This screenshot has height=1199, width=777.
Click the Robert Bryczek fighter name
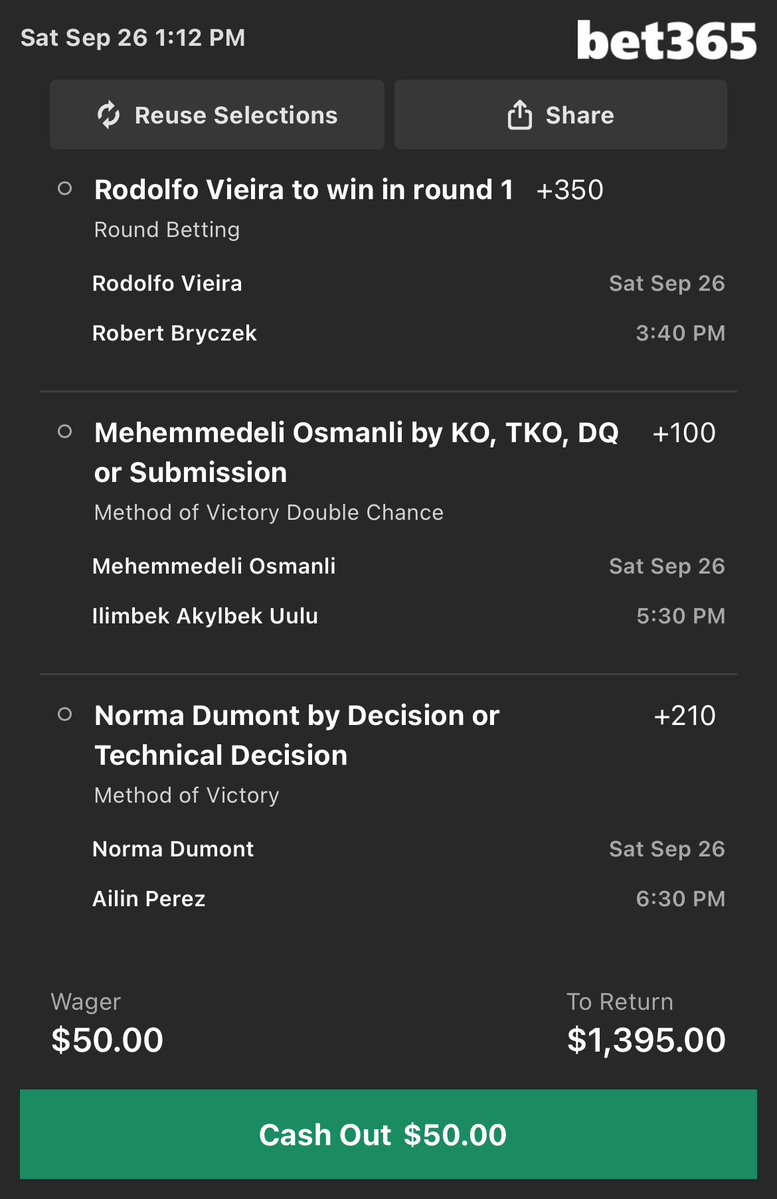[174, 333]
